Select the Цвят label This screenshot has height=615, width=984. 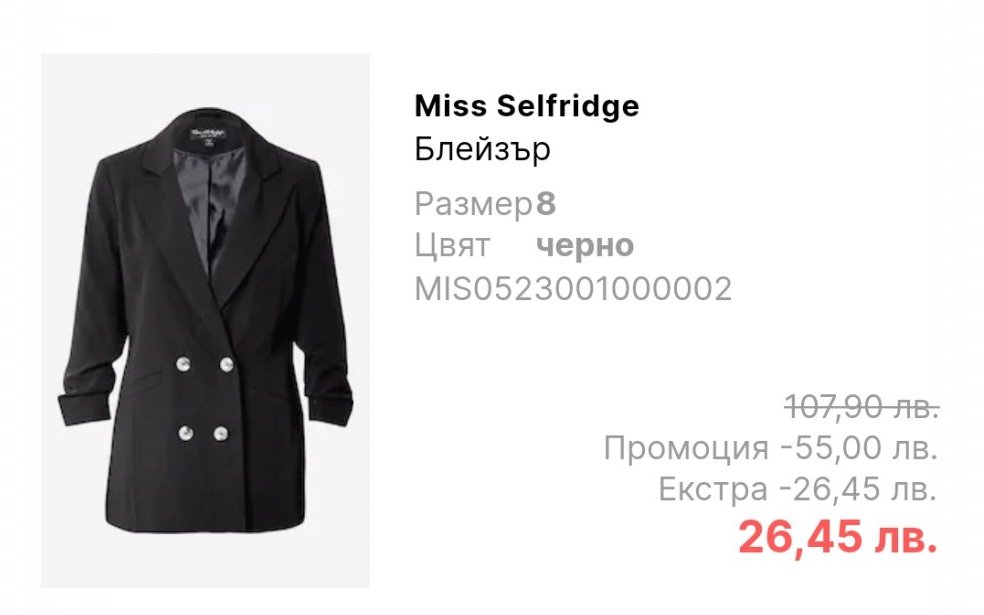tap(452, 245)
